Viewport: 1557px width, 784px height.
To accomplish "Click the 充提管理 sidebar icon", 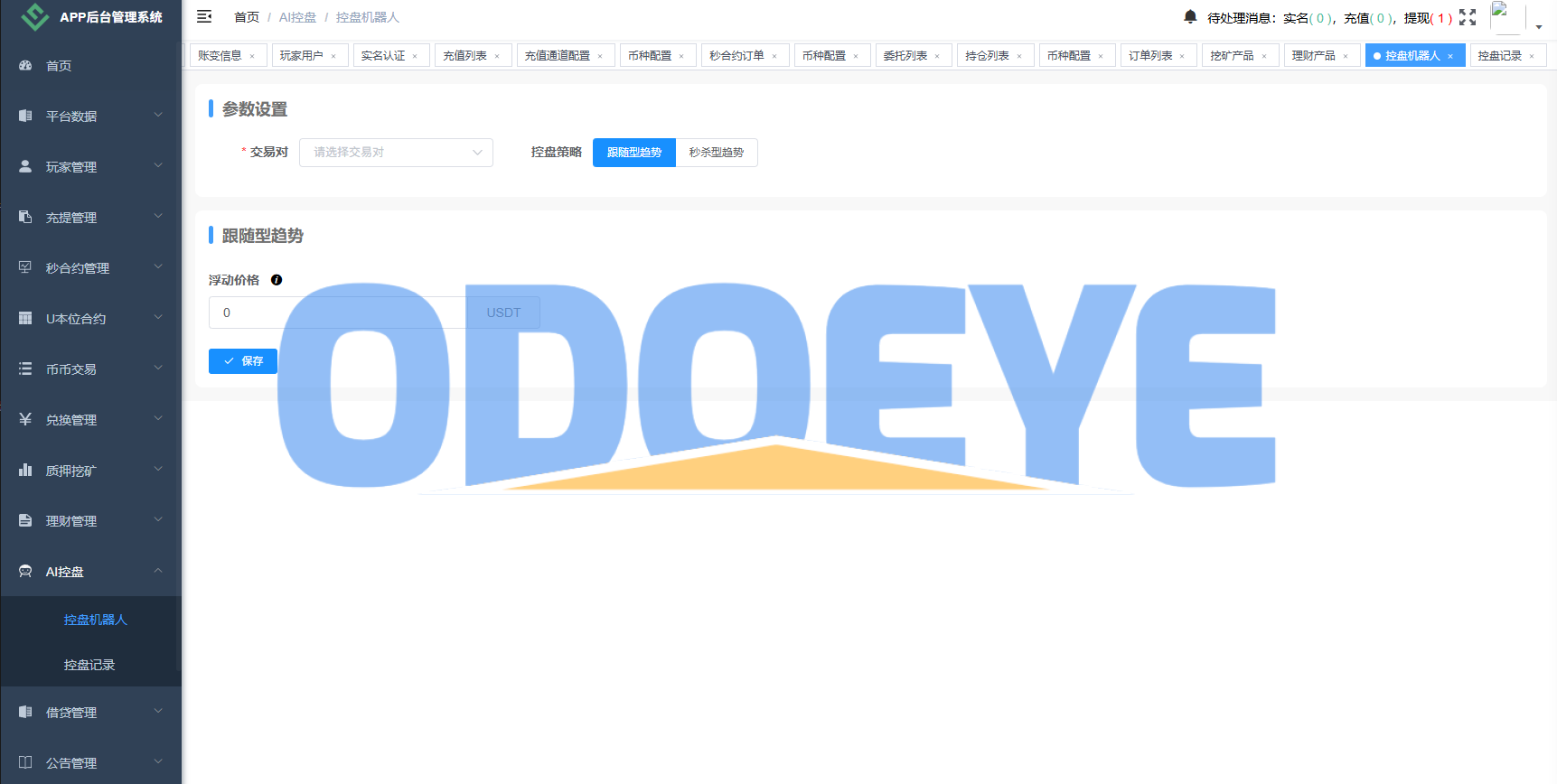I will (x=25, y=217).
